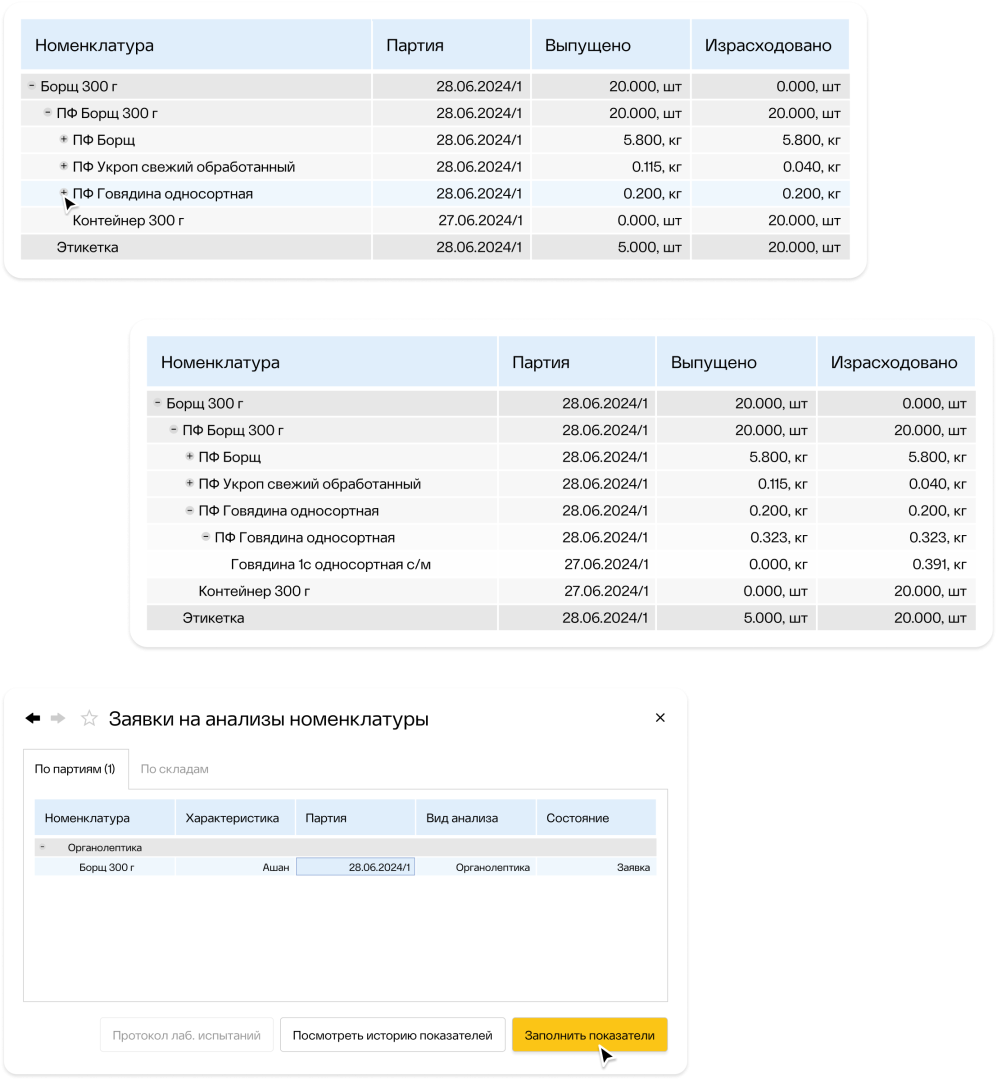This screenshot has height=1080, width=997.
Task: Click the Состояние column header
Action: [x=596, y=818]
